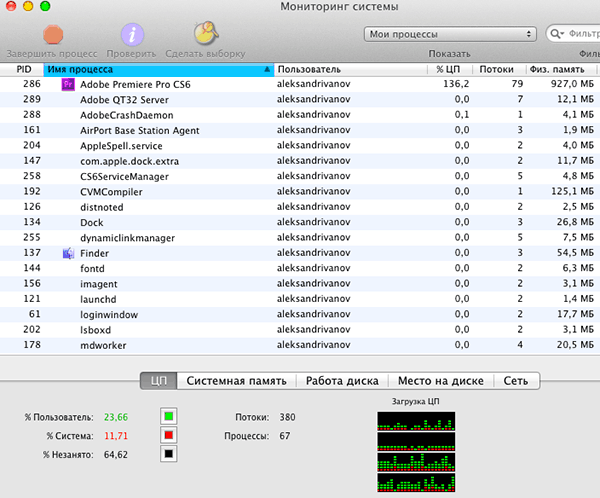
Task: Click the yellow minimize window button
Action: tap(28, 6)
